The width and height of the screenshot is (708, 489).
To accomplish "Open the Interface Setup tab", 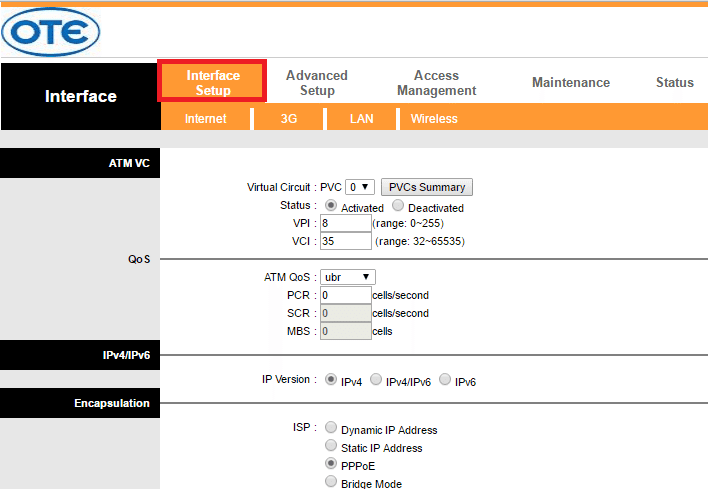I will pyautogui.click(x=213, y=83).
